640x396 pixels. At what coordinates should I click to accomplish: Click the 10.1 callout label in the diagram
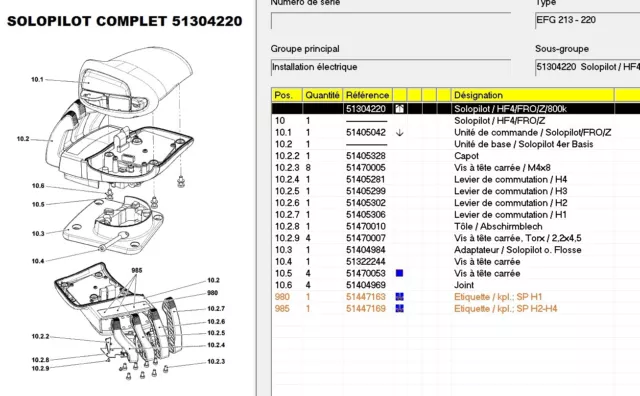point(37,79)
